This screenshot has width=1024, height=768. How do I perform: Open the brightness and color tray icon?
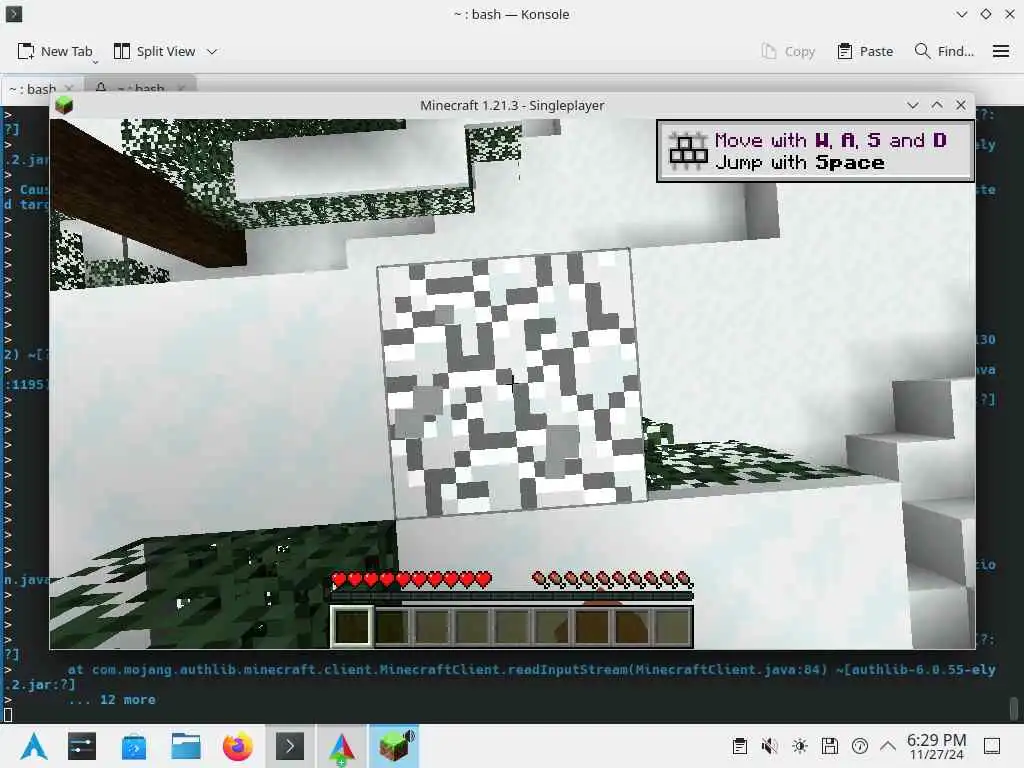coord(800,746)
